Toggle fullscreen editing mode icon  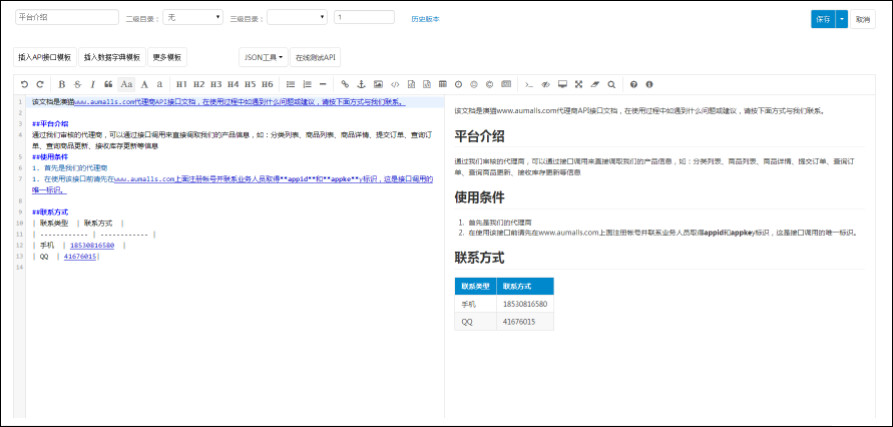coord(579,84)
